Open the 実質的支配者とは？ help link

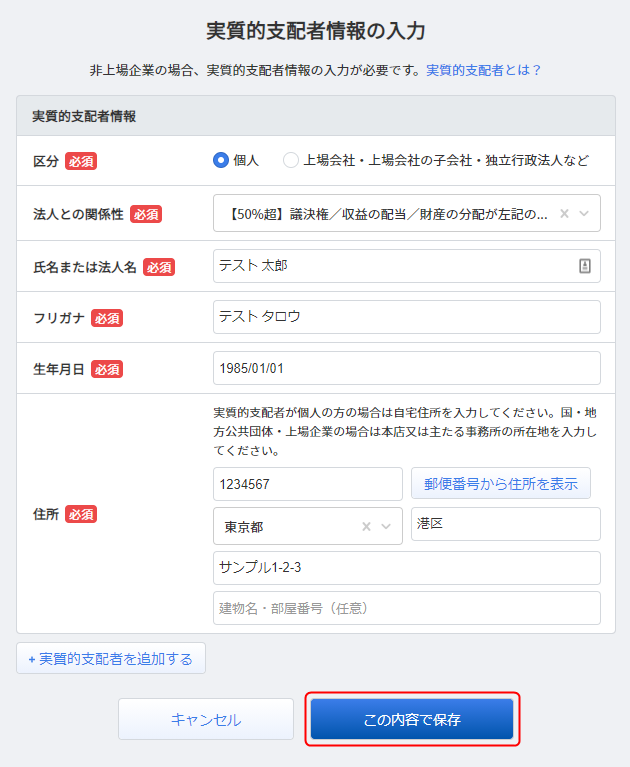tap(483, 70)
